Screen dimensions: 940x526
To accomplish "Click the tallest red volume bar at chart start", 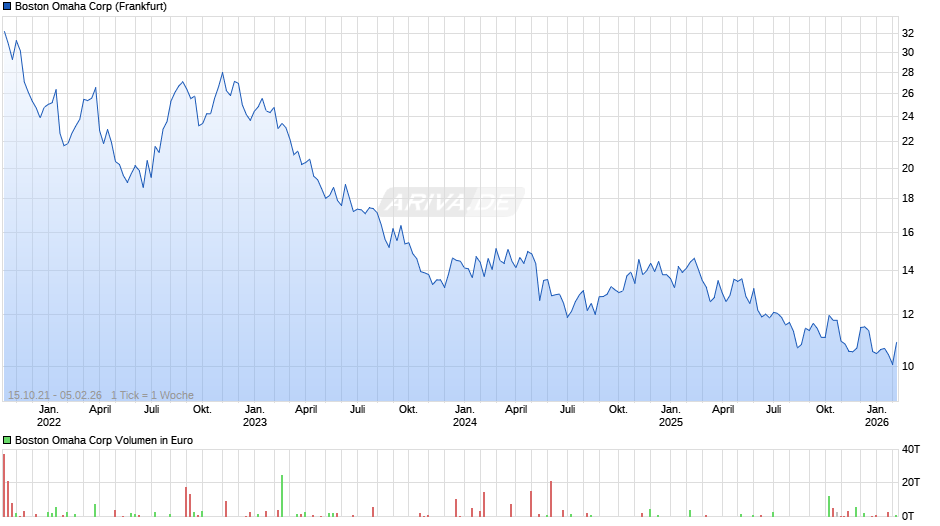I will [4, 485].
